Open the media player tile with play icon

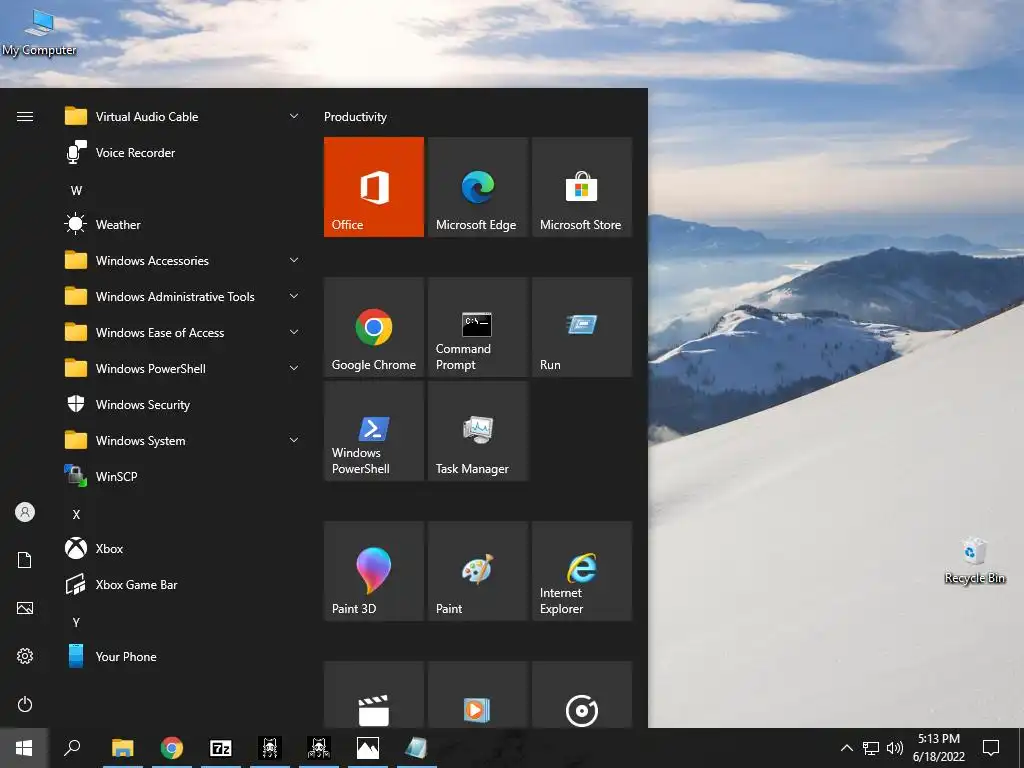(x=477, y=695)
